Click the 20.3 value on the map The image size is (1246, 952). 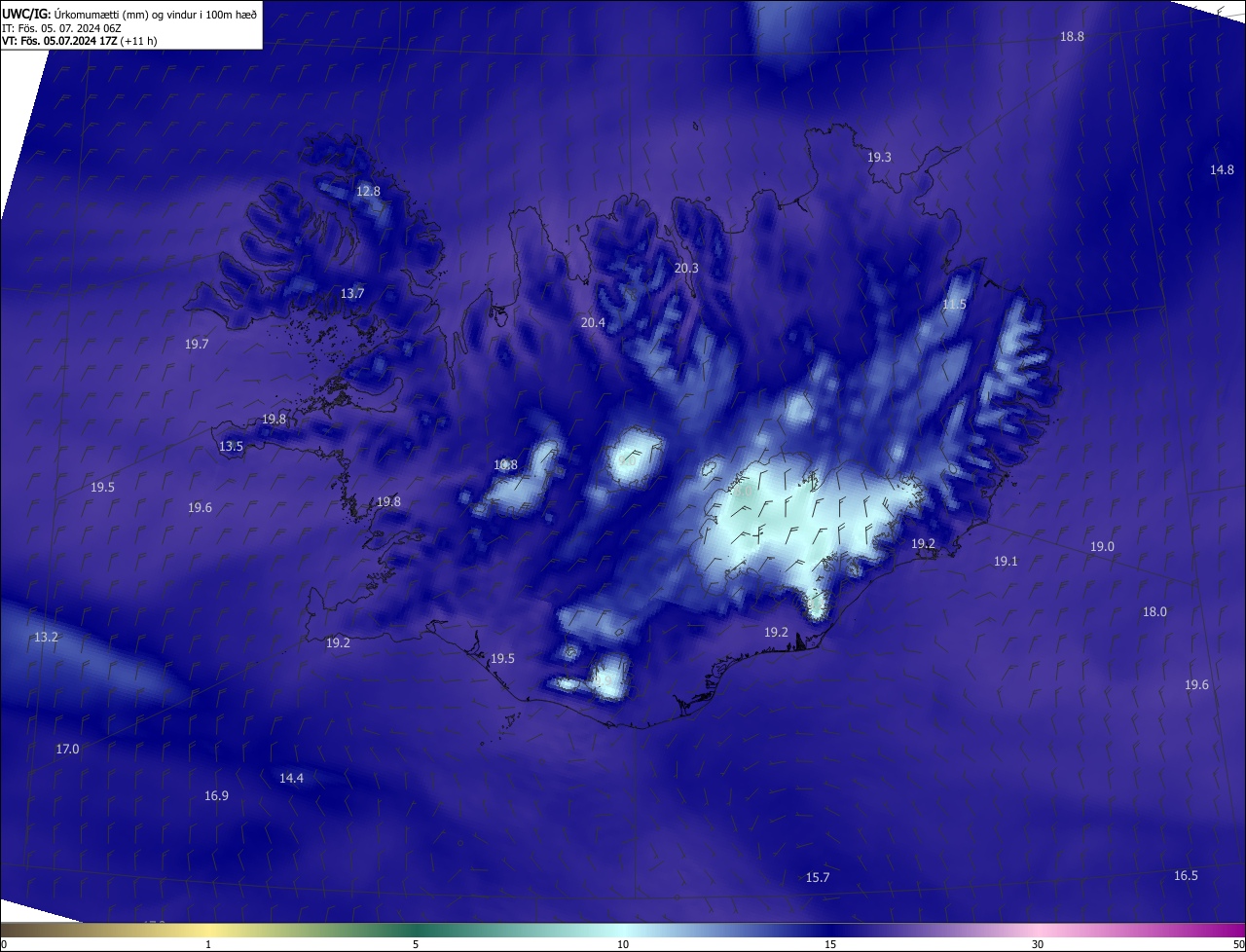click(686, 268)
